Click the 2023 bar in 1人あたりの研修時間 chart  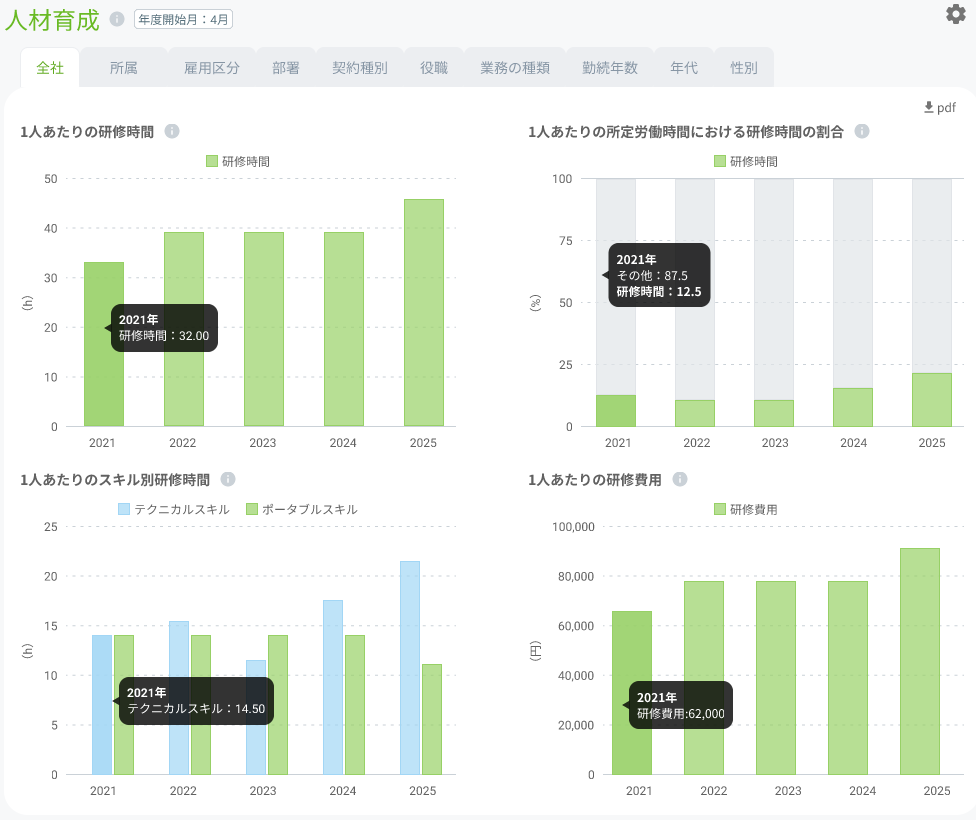[x=264, y=329]
